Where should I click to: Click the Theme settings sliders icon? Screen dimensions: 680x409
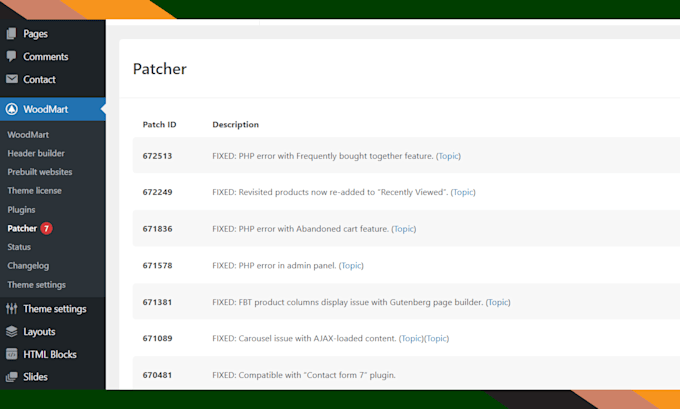[12, 308]
